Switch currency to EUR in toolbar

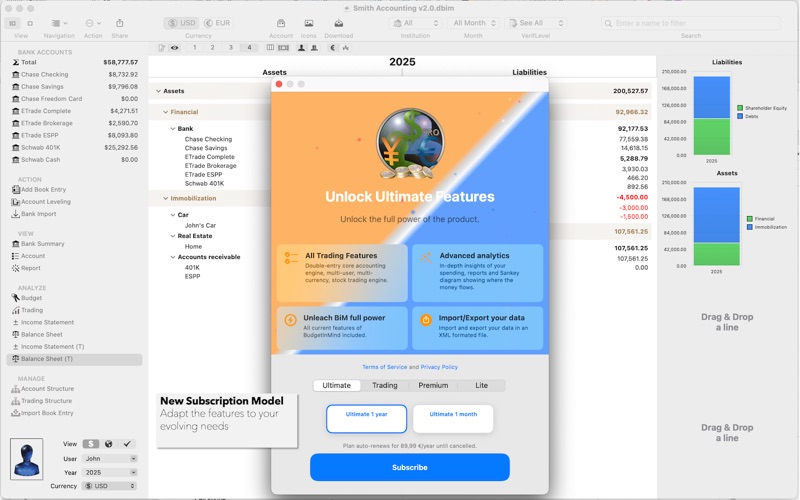(217, 23)
